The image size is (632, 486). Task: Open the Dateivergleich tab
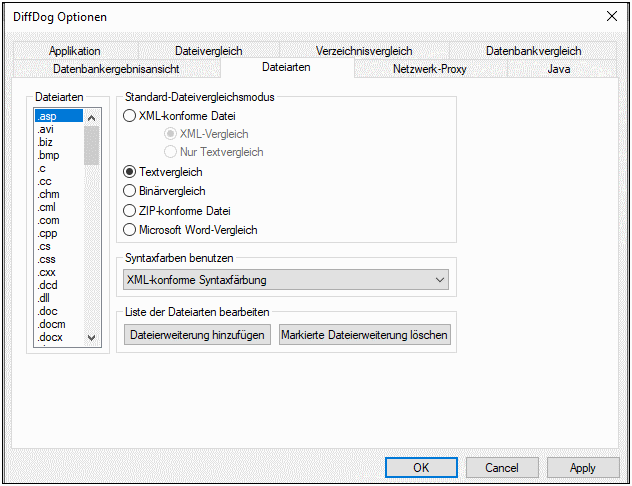pyautogui.click(x=209, y=51)
